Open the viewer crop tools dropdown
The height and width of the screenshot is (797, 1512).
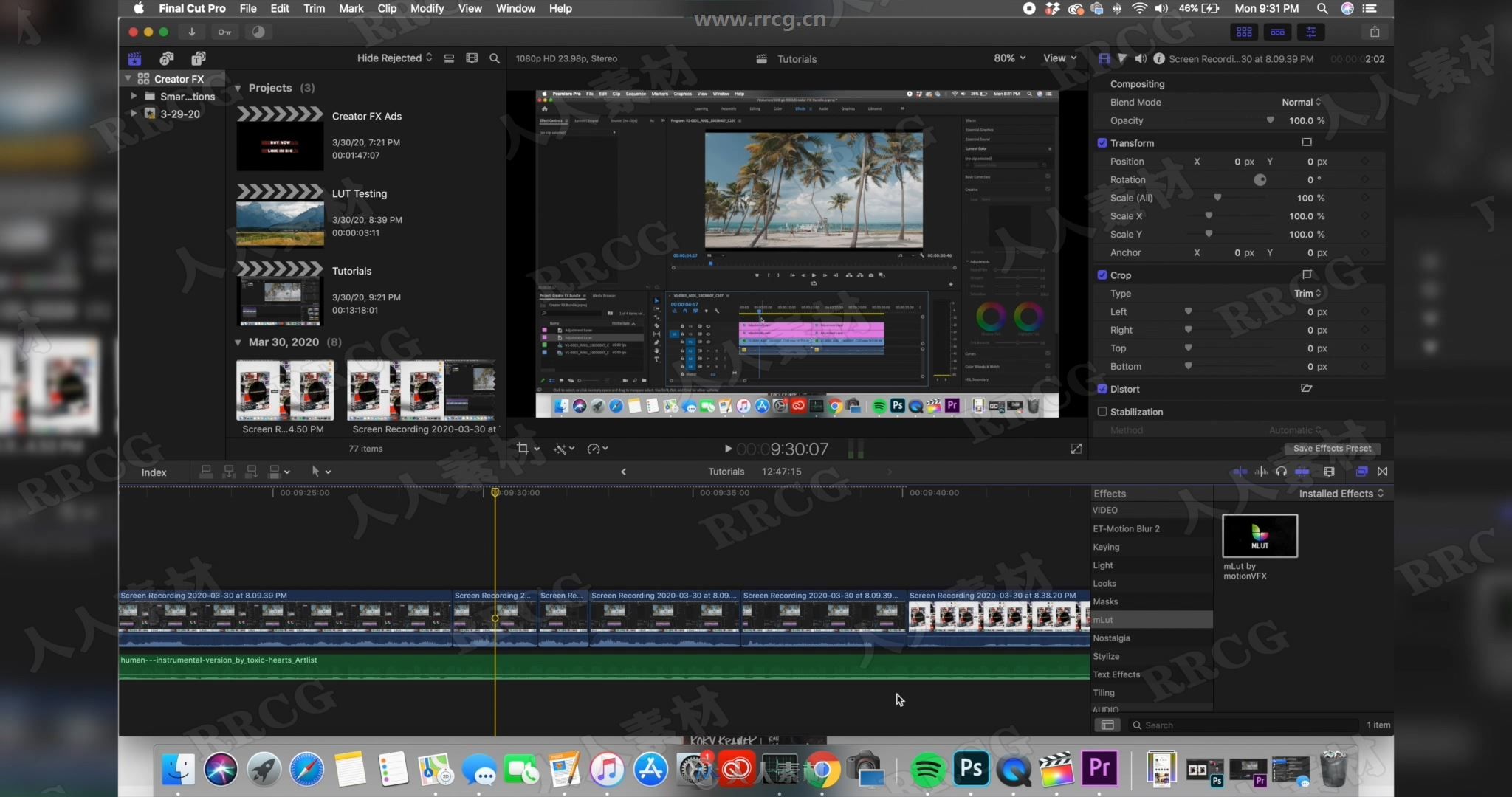click(528, 449)
